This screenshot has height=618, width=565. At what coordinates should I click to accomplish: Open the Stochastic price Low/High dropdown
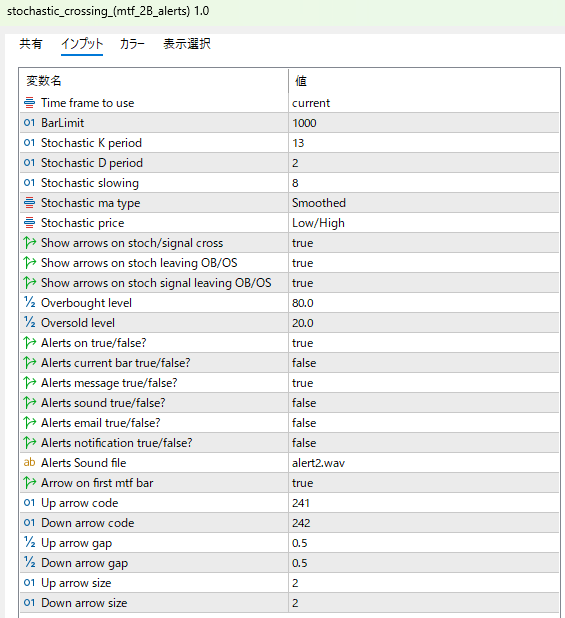pyautogui.click(x=424, y=223)
